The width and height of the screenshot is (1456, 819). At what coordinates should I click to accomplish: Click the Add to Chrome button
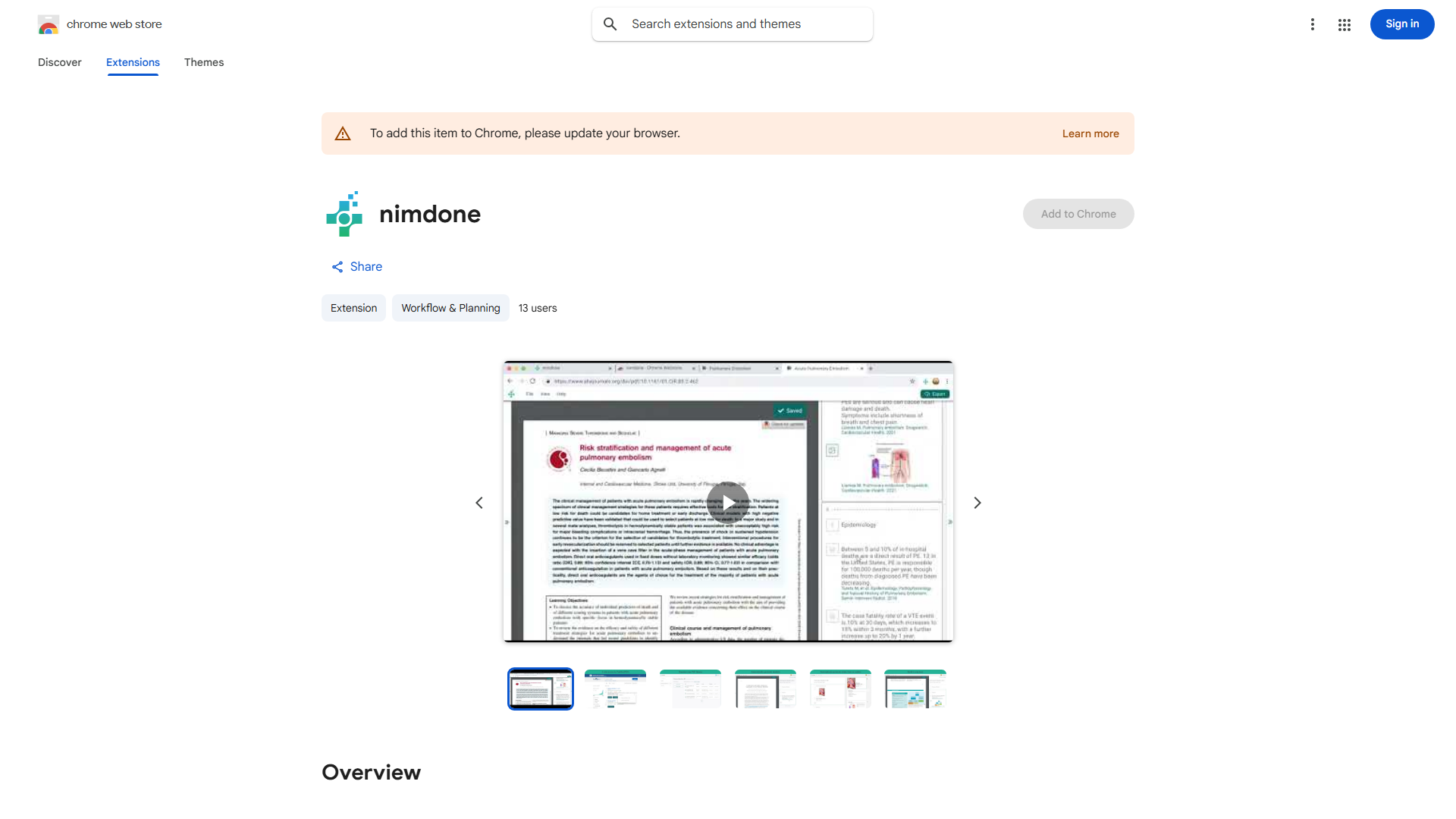1078,214
